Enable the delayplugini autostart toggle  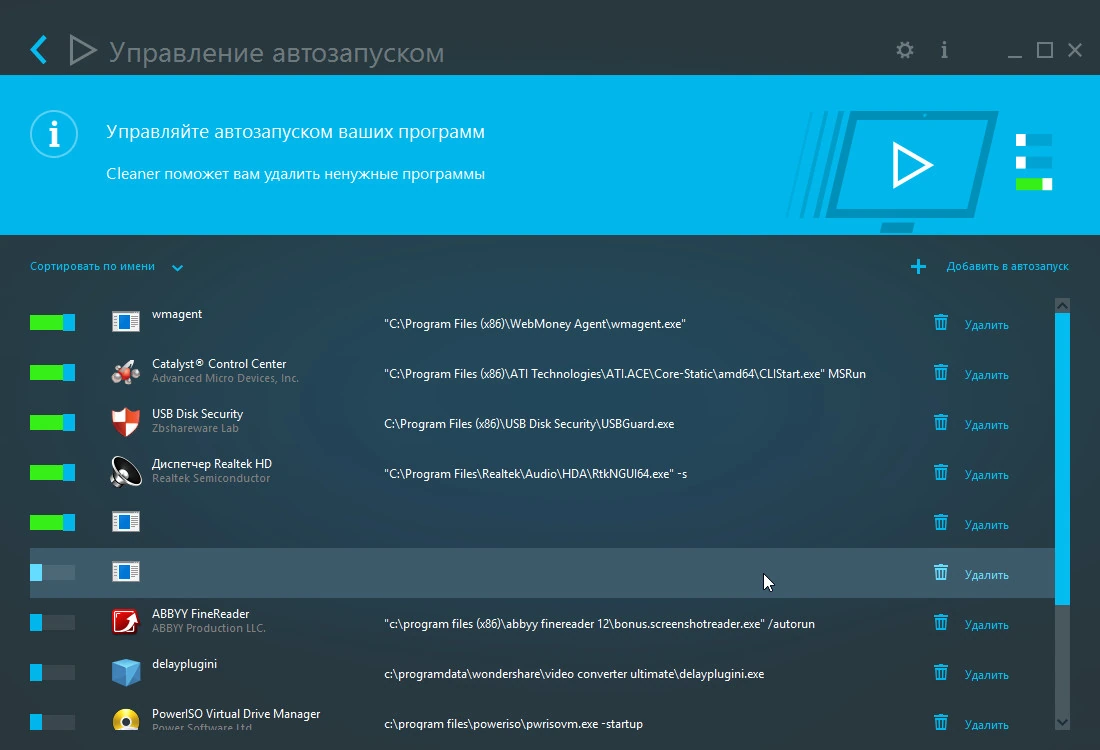click(x=53, y=672)
